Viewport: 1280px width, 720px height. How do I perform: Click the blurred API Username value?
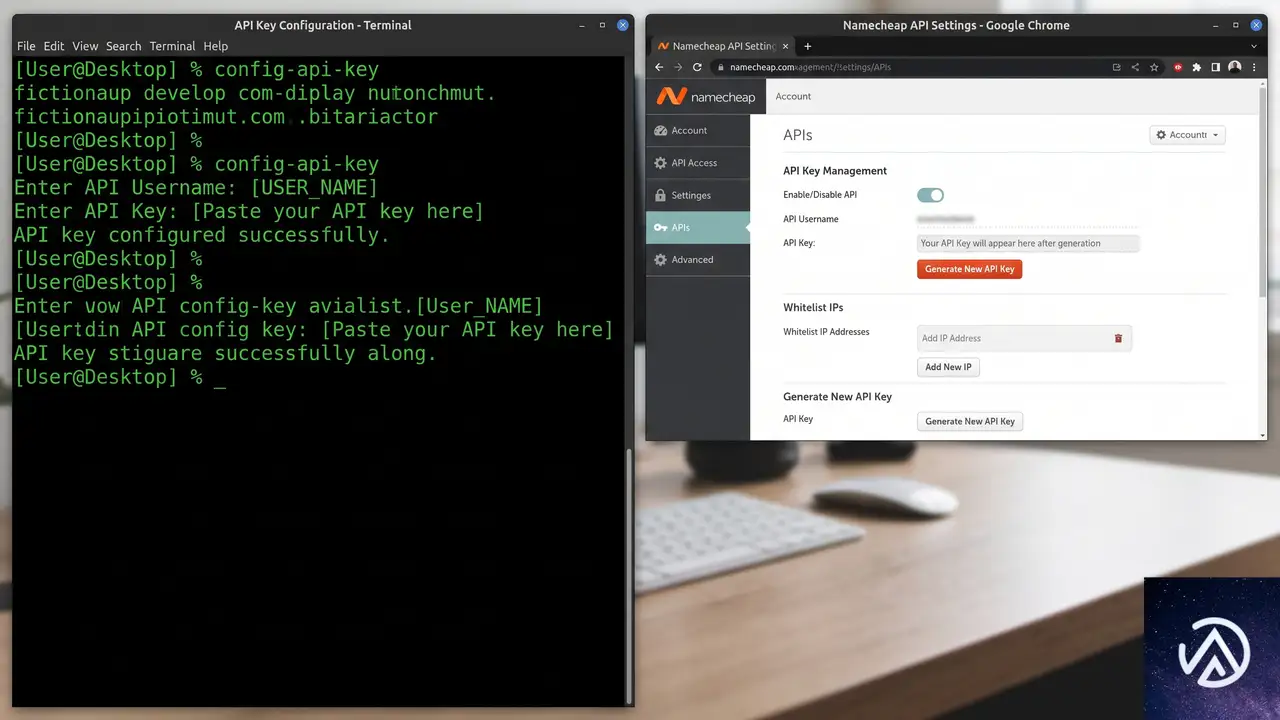(x=946, y=218)
